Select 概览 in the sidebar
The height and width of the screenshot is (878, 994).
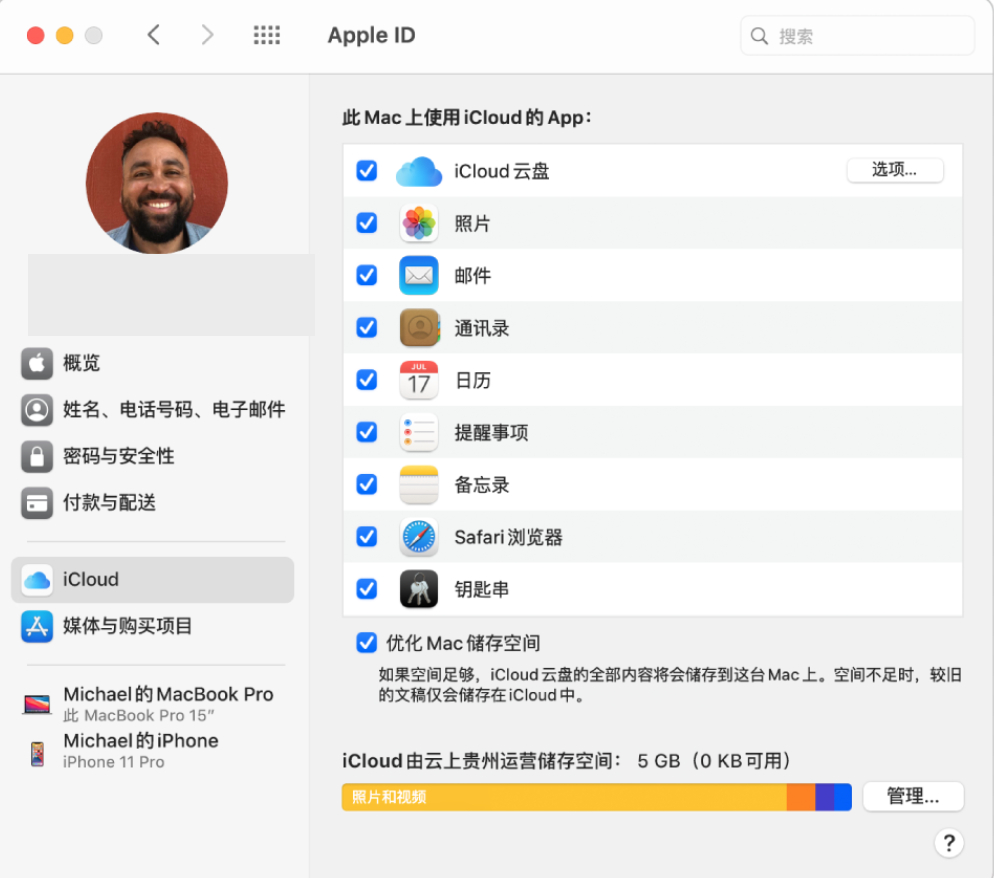click(x=81, y=363)
